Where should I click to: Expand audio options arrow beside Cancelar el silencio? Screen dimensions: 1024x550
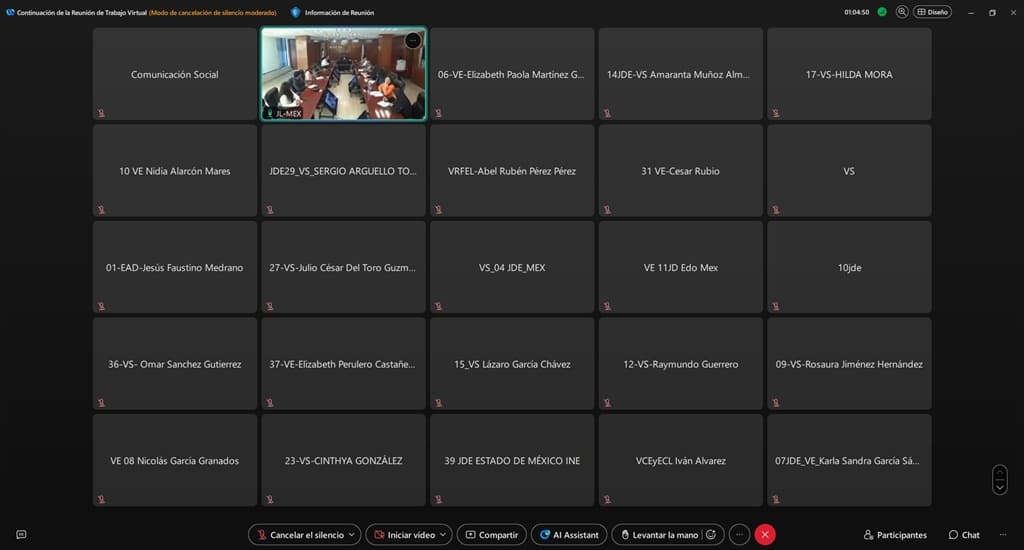pos(352,534)
